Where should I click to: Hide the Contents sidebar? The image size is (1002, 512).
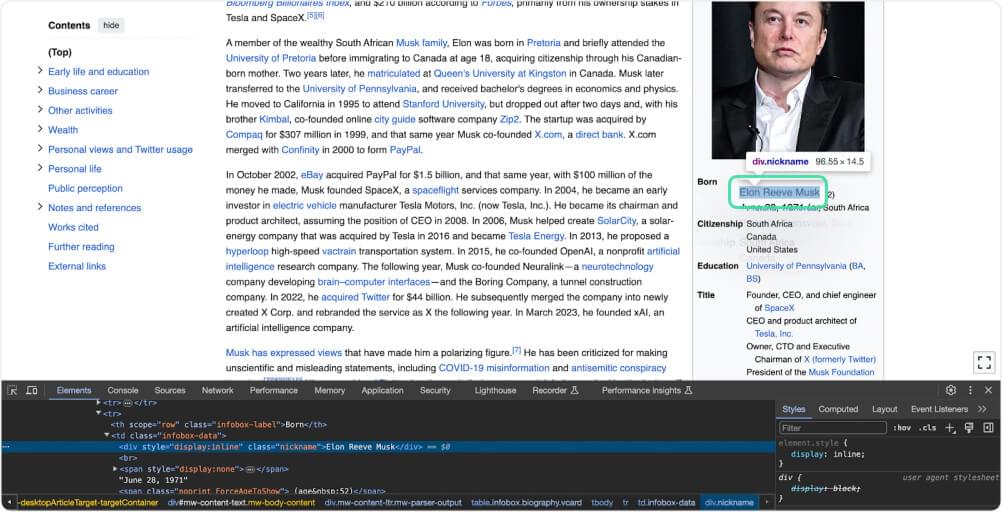[111, 25]
